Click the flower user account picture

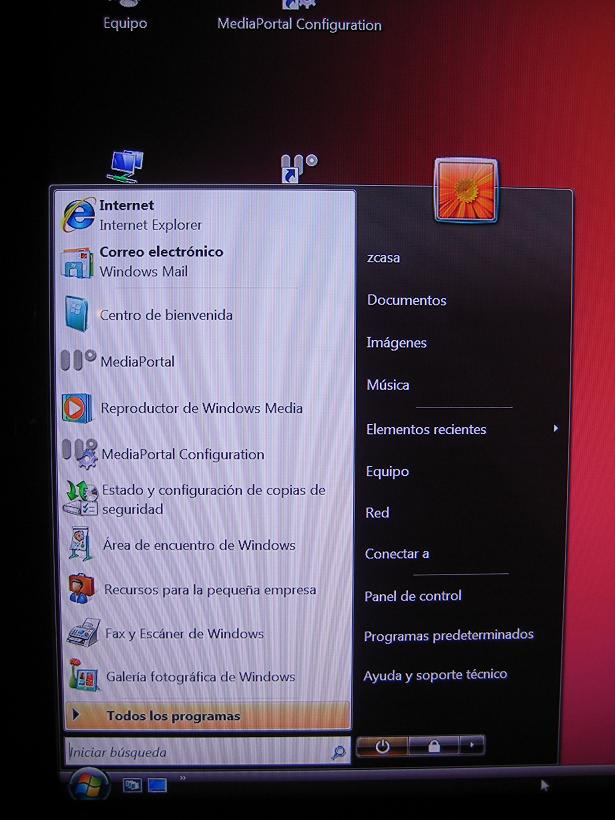(x=465, y=191)
